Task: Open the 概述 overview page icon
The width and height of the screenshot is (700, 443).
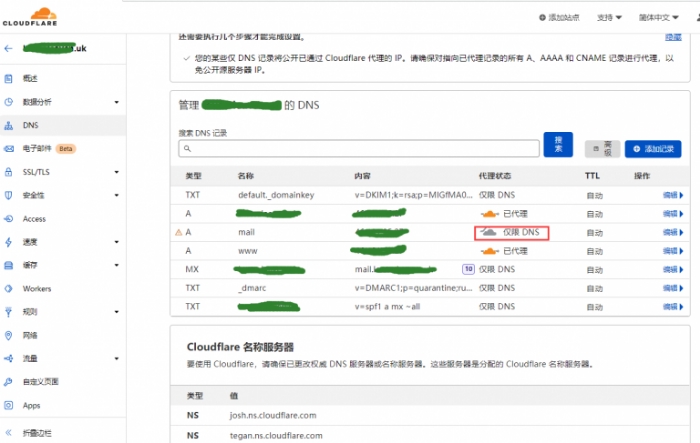Action: (x=9, y=78)
